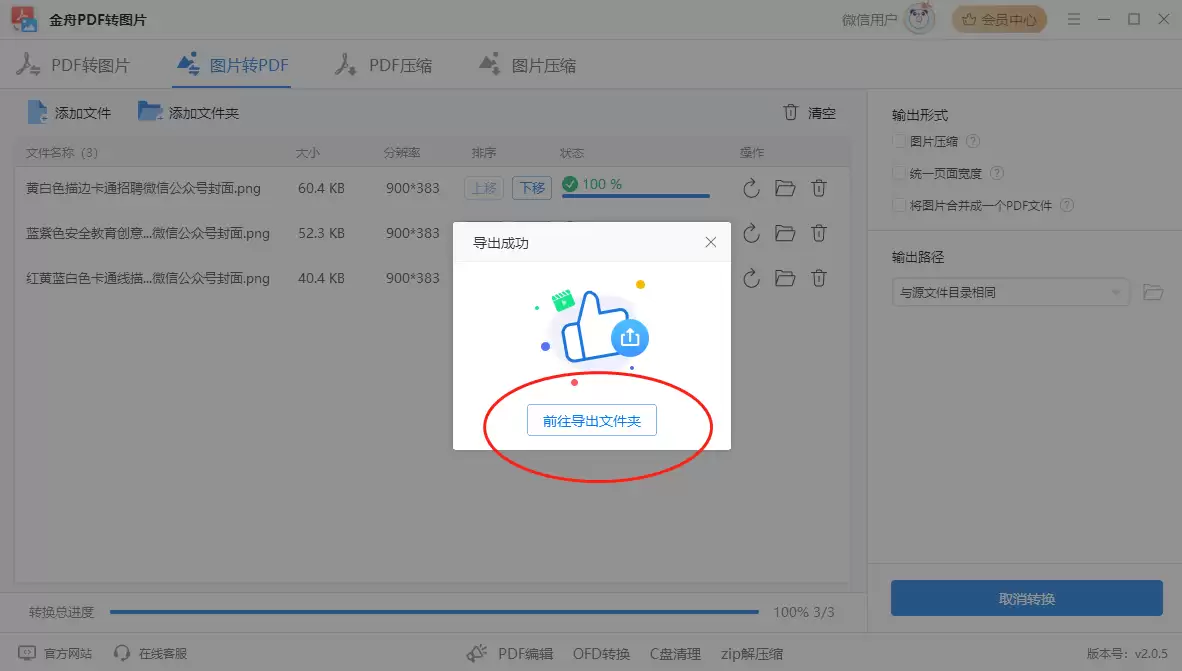Launch the C盘清理 tool

pos(675,653)
